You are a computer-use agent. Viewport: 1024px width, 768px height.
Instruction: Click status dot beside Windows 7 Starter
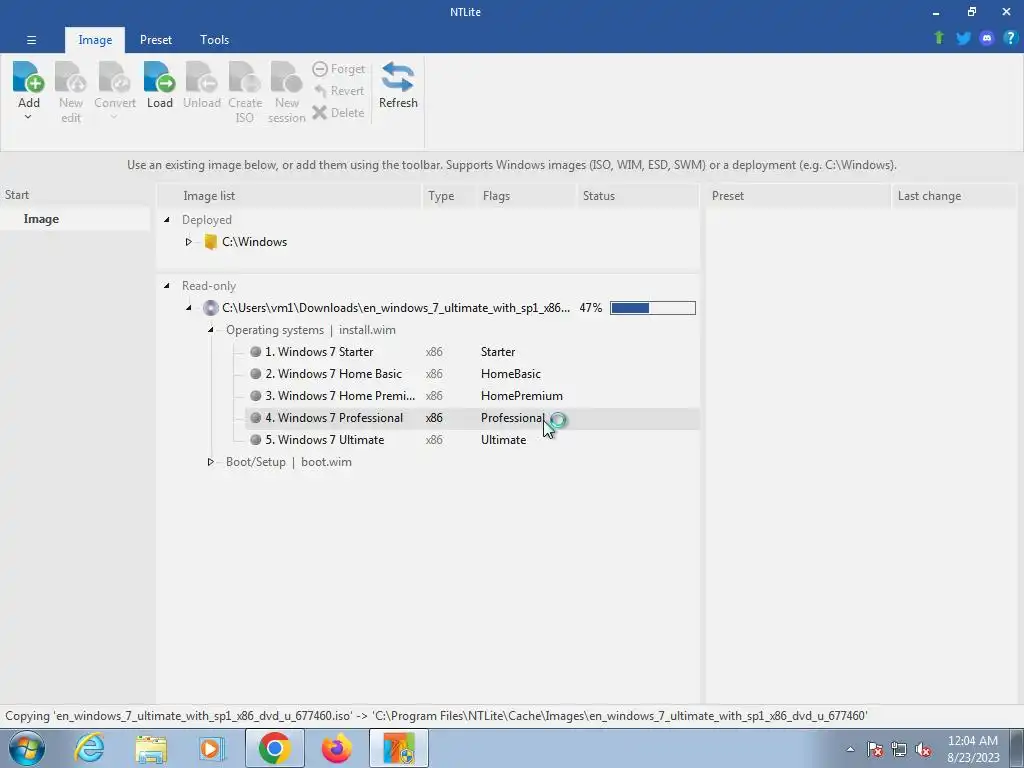tap(255, 351)
